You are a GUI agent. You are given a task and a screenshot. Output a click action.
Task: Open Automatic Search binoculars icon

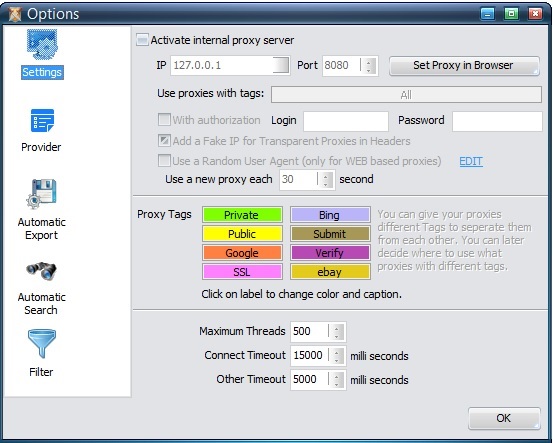pos(42,271)
